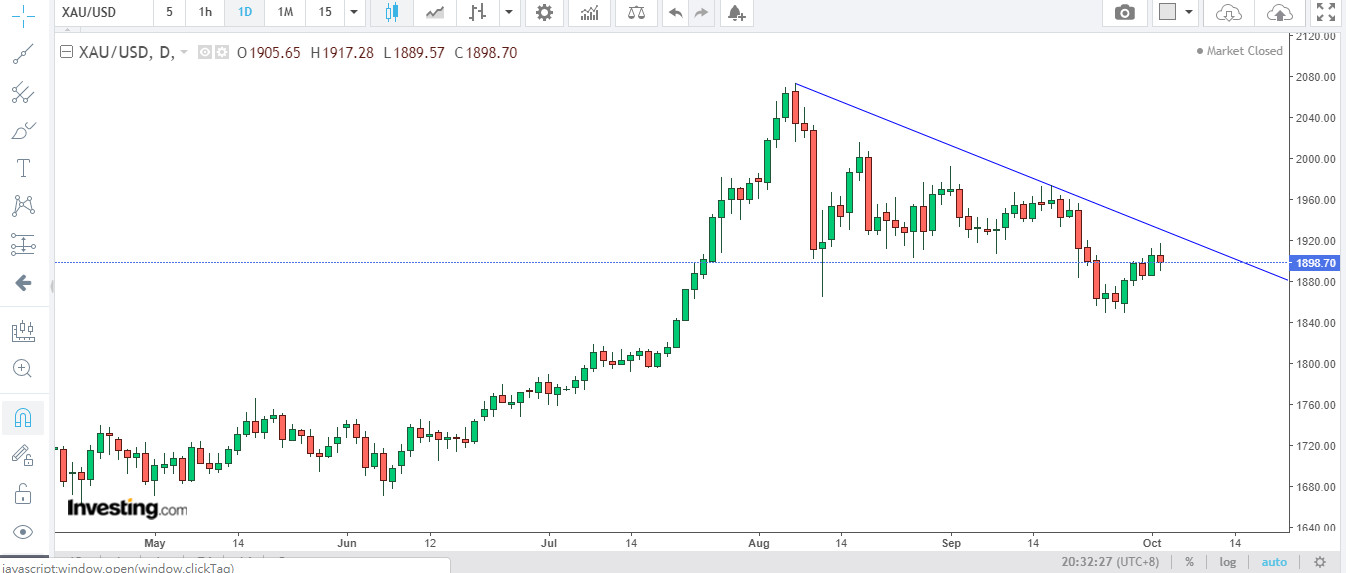Viewport: 1363px width, 573px height.
Task: Toggle fullscreen mode
Action: (x=1326, y=12)
